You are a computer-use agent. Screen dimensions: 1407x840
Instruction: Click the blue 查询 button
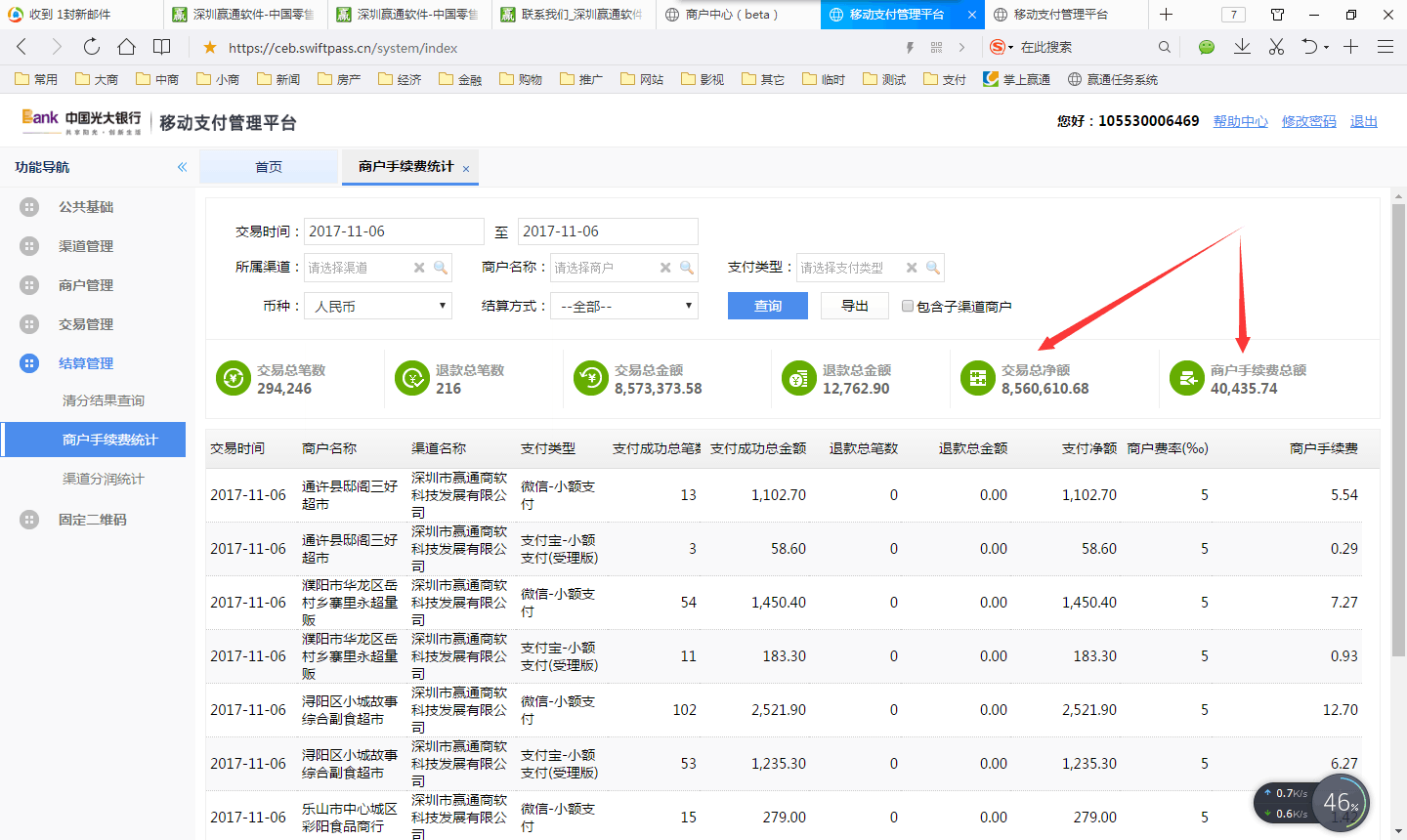tap(767, 306)
